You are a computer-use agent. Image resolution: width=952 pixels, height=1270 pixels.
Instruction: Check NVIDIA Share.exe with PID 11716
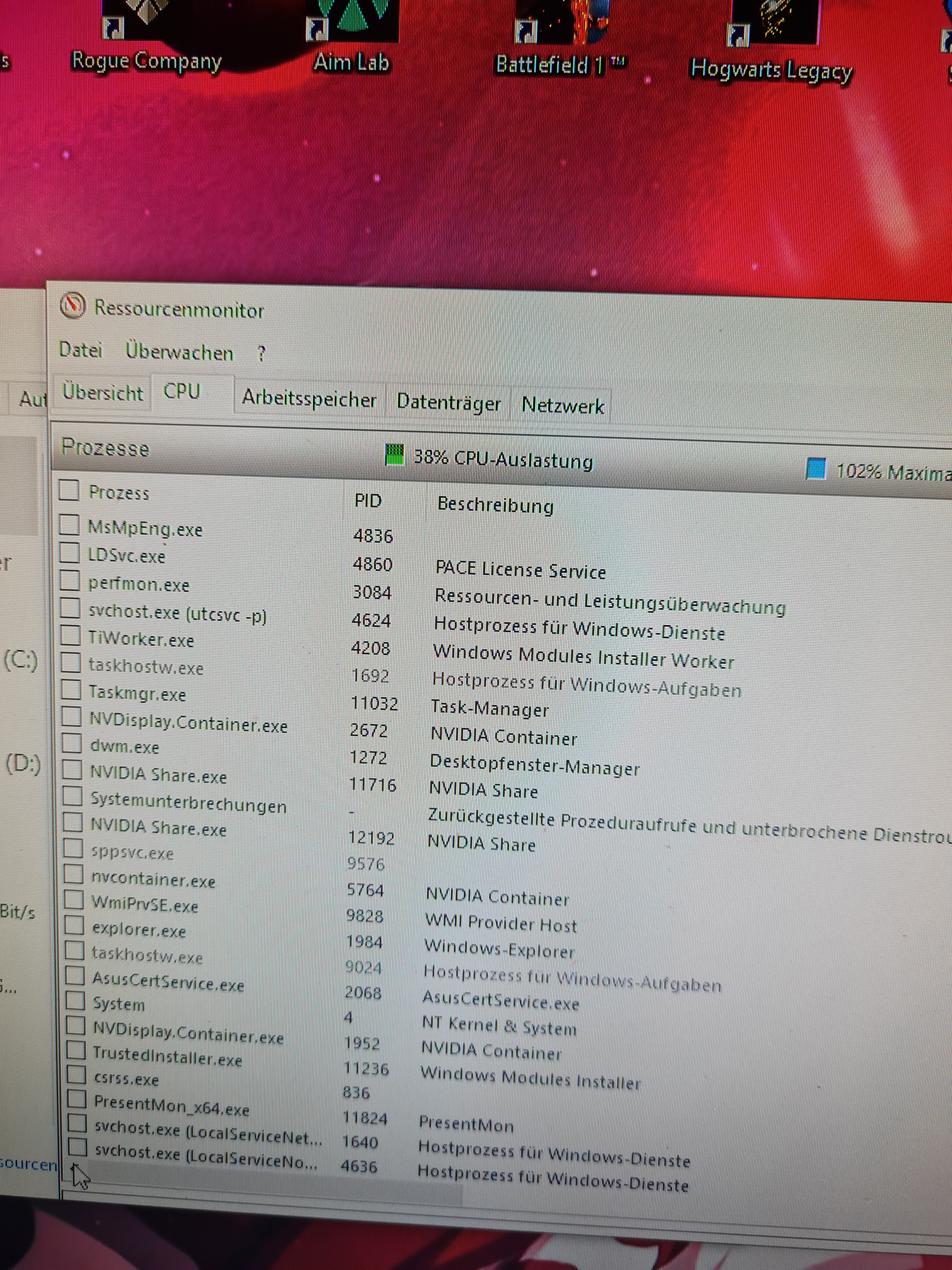click(x=72, y=770)
